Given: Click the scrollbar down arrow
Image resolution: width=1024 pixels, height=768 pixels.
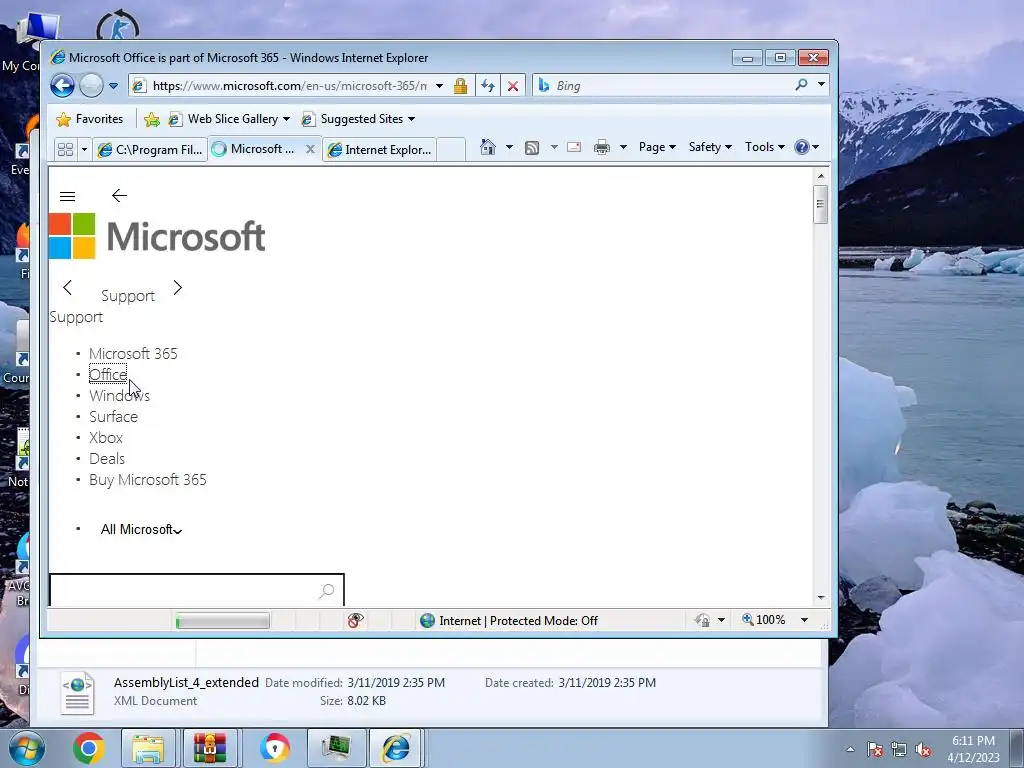Looking at the screenshot, I should [x=821, y=598].
